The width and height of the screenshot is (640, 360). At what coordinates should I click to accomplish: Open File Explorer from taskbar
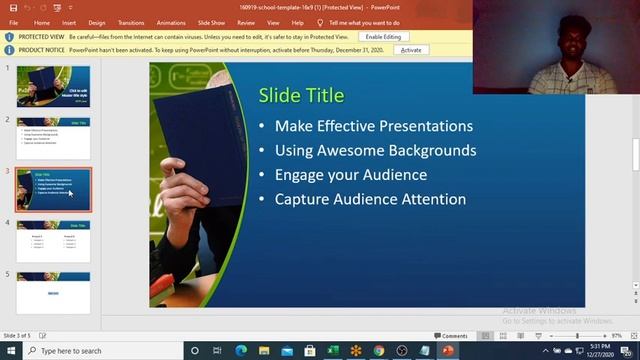[x=264, y=351]
